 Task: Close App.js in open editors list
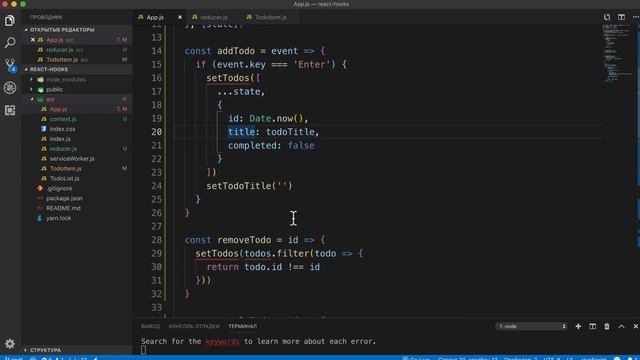click(33, 40)
